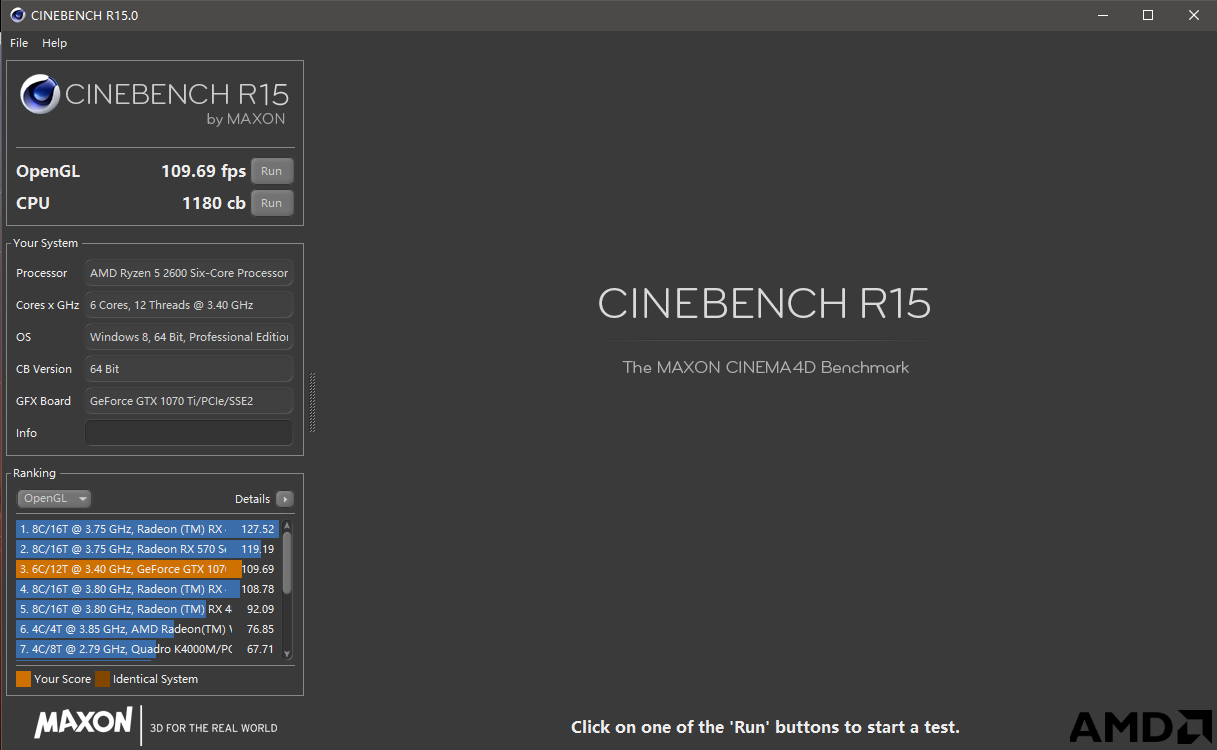Run the CPU benchmark test
This screenshot has width=1217, height=750.
pyautogui.click(x=272, y=203)
